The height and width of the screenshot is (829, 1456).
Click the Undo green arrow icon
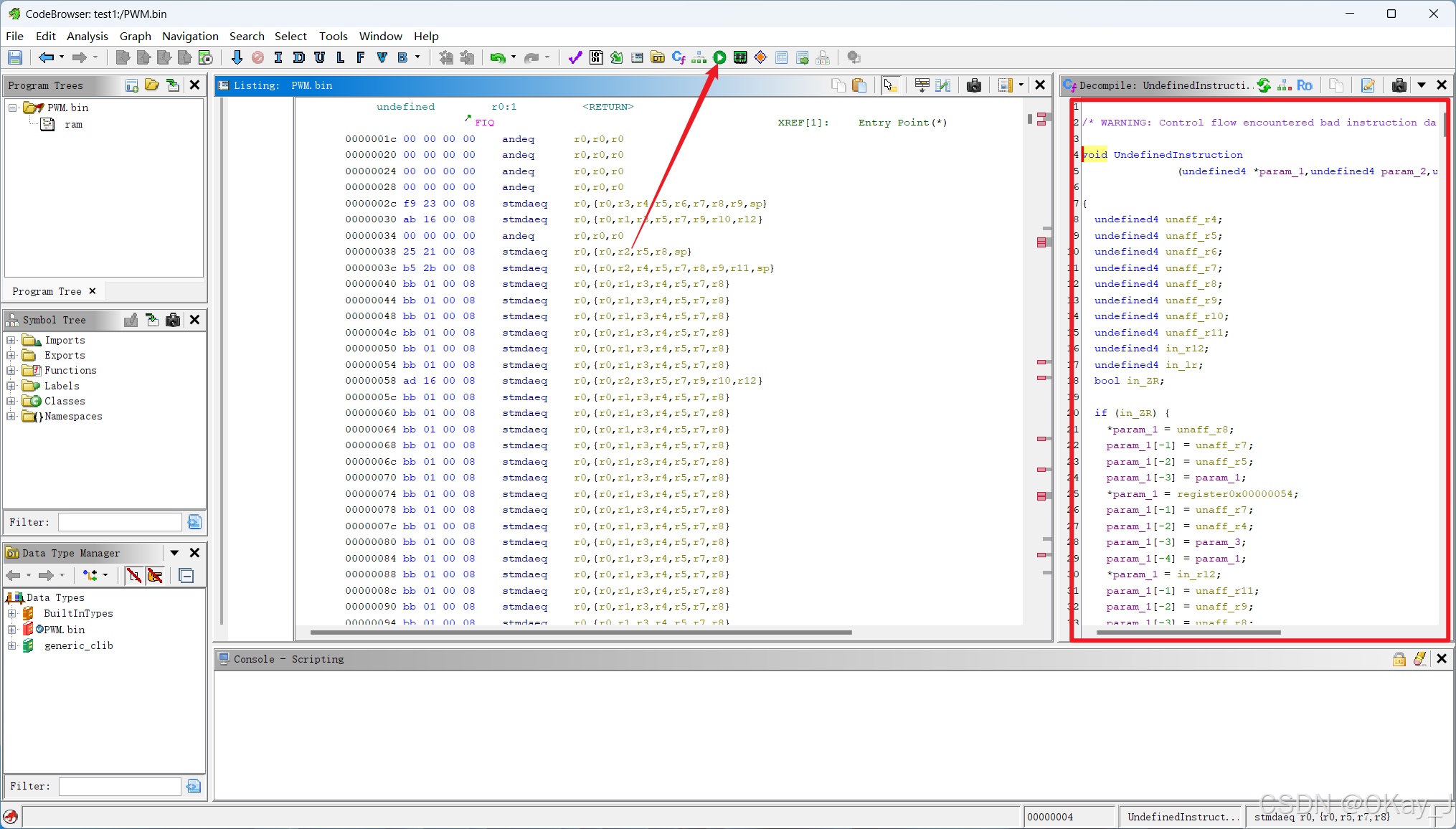(497, 57)
